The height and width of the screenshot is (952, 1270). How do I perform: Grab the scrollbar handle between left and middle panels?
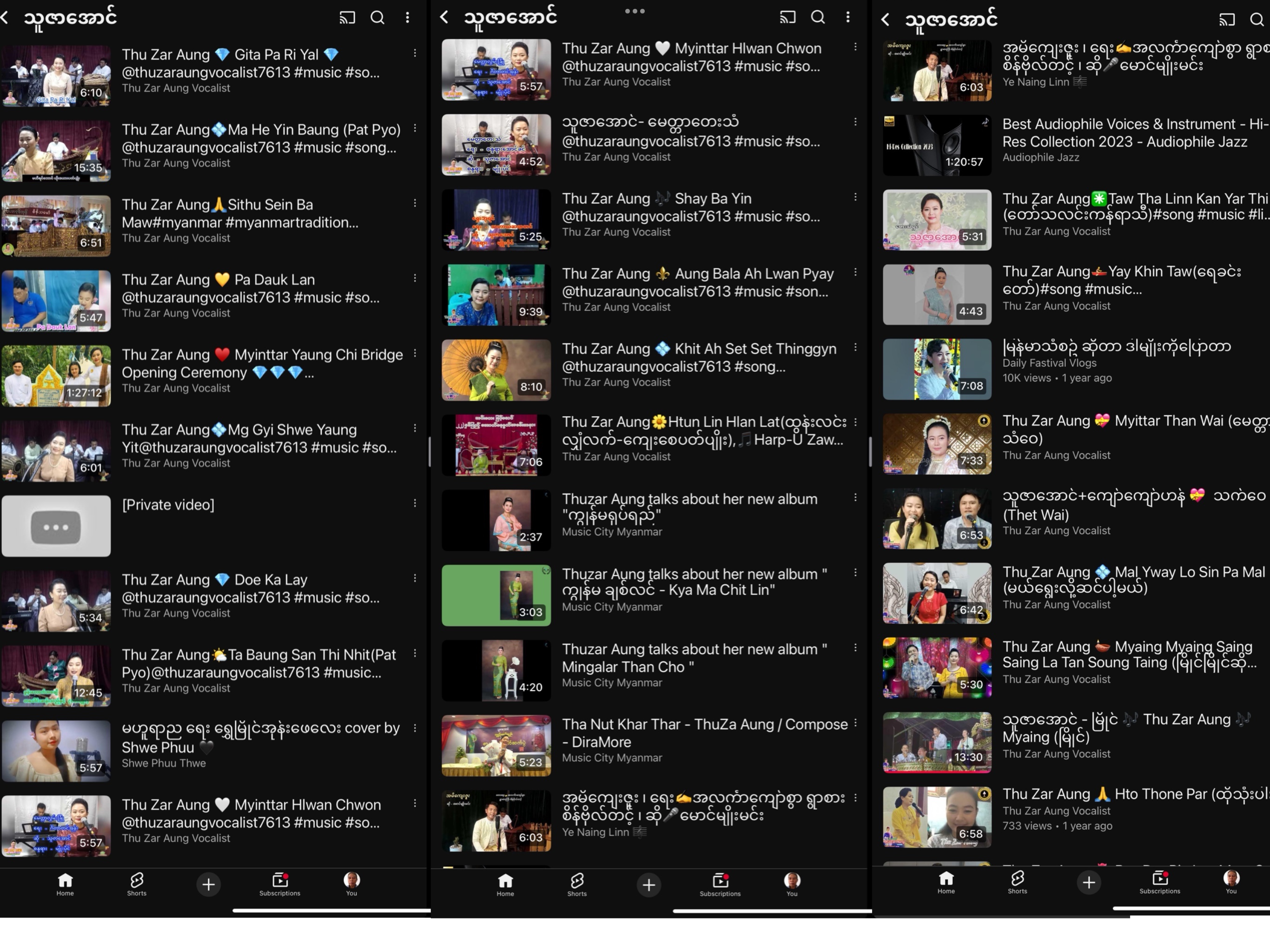coord(430,452)
